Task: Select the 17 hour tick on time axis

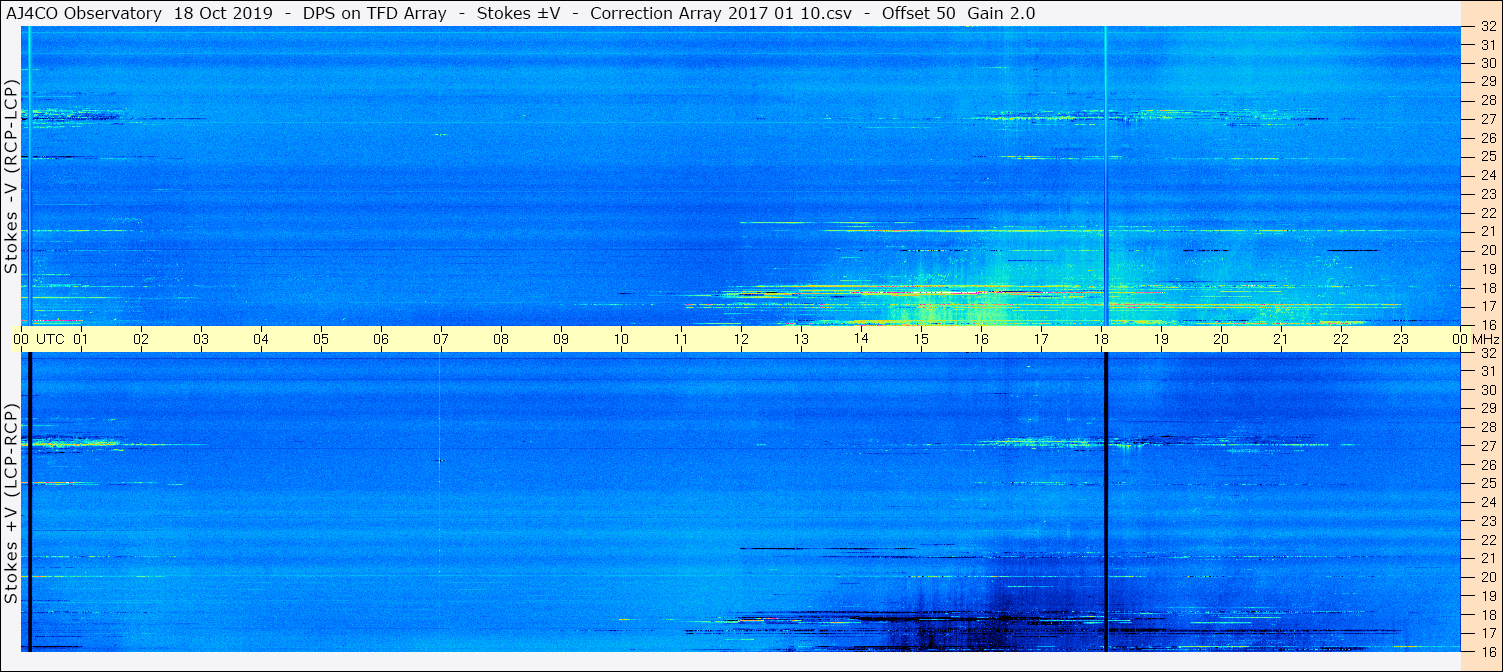Action: pos(1041,339)
